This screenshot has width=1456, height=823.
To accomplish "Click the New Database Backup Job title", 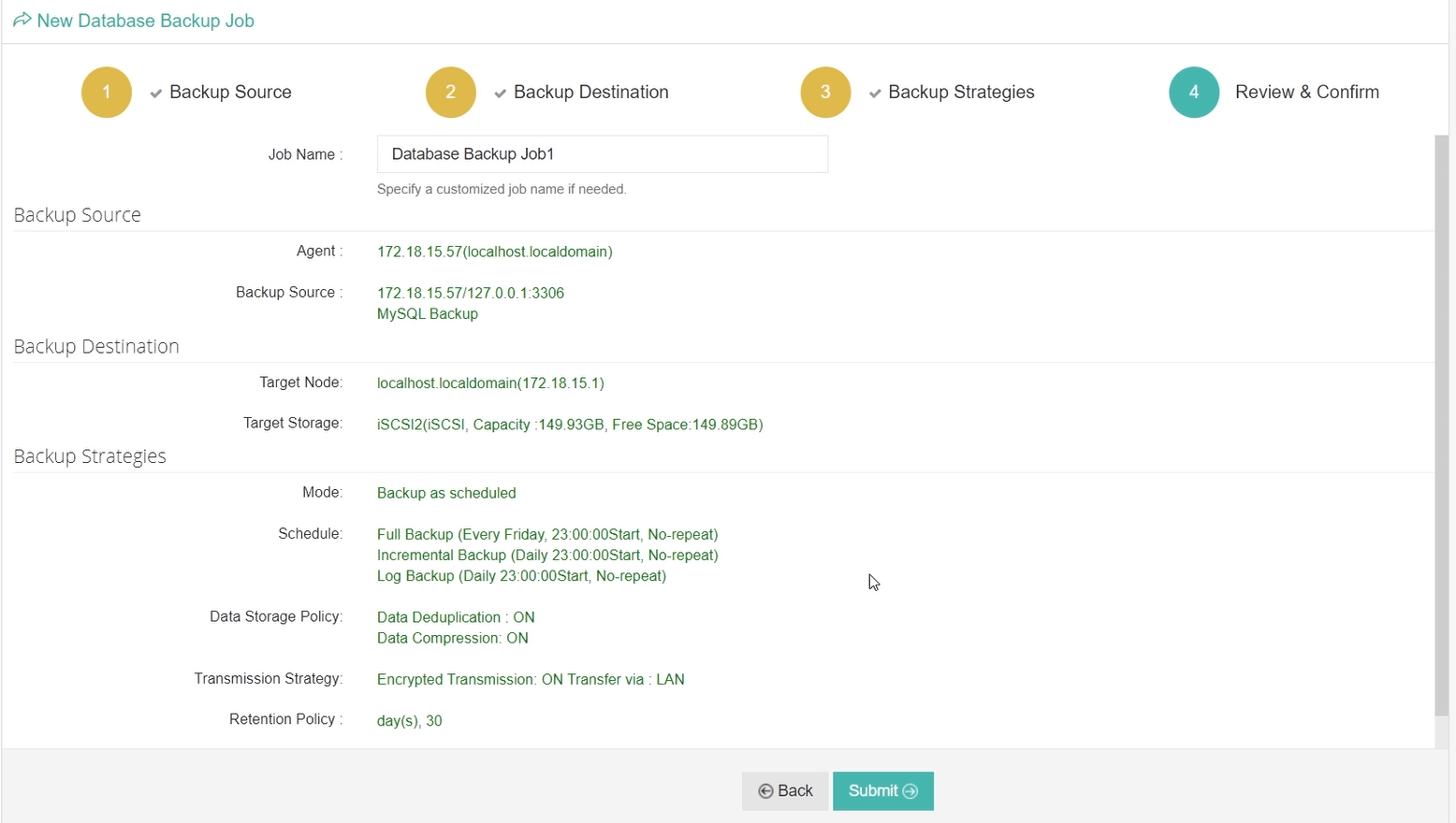I will pos(146,21).
